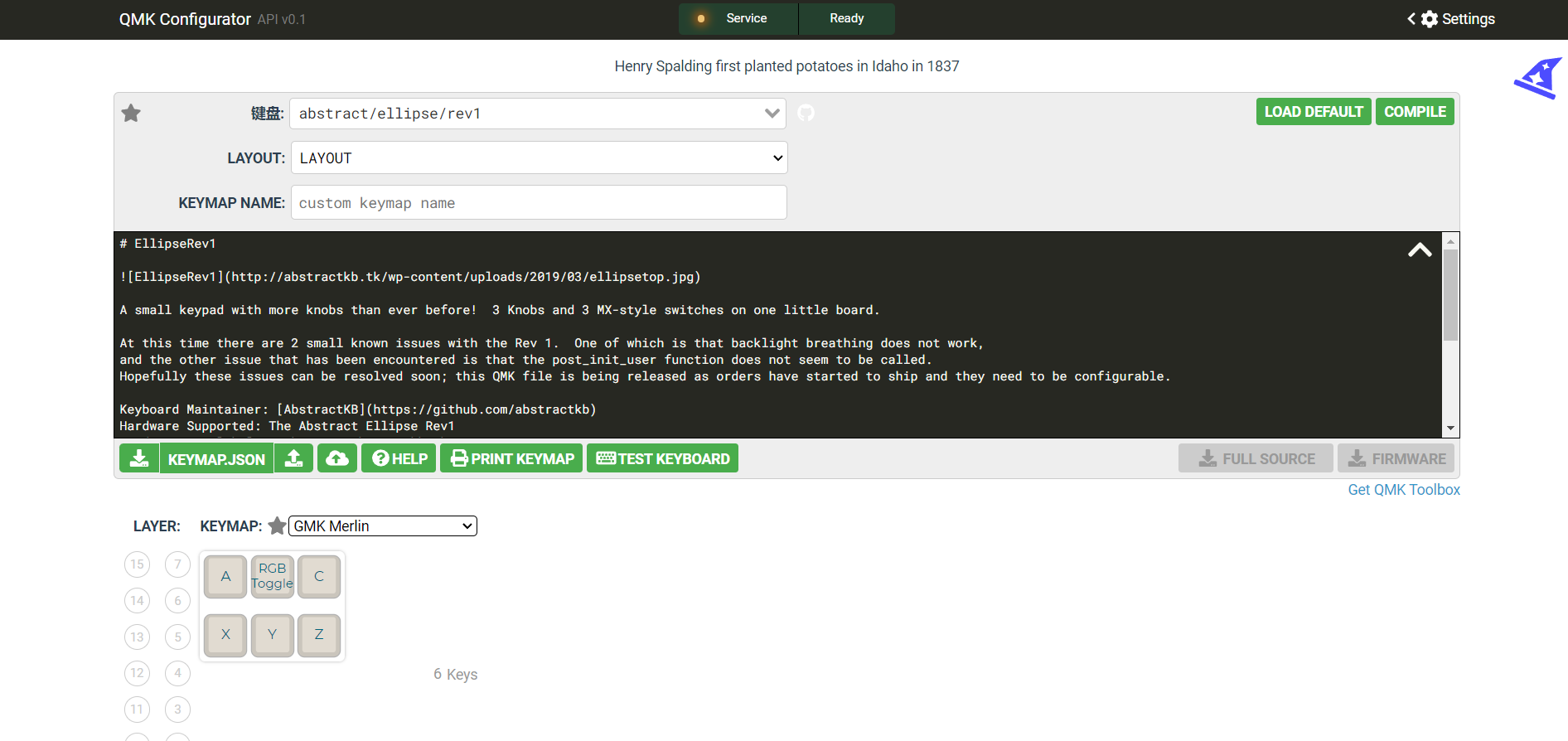
Task: Select layer 15
Action: [x=138, y=564]
